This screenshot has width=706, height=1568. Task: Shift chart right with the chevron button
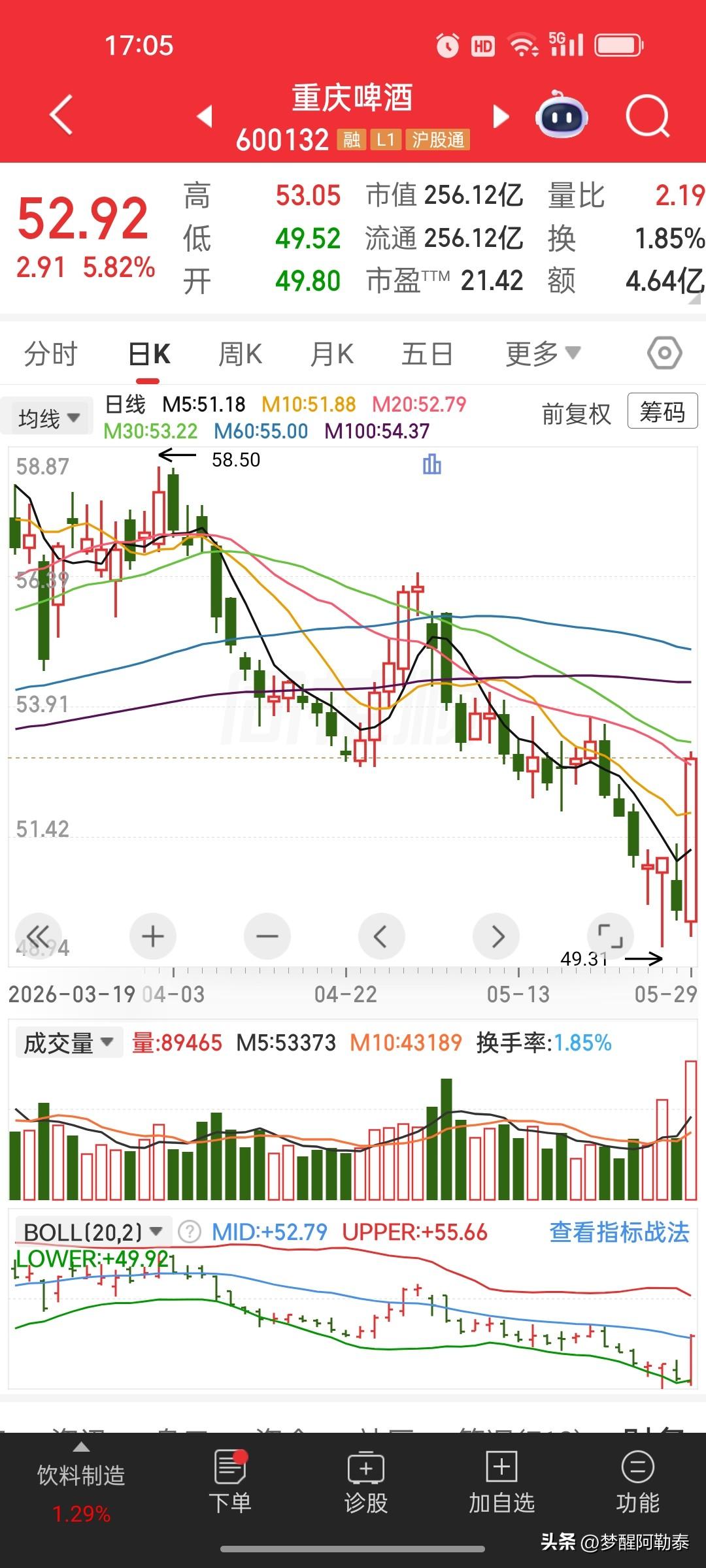(x=496, y=936)
